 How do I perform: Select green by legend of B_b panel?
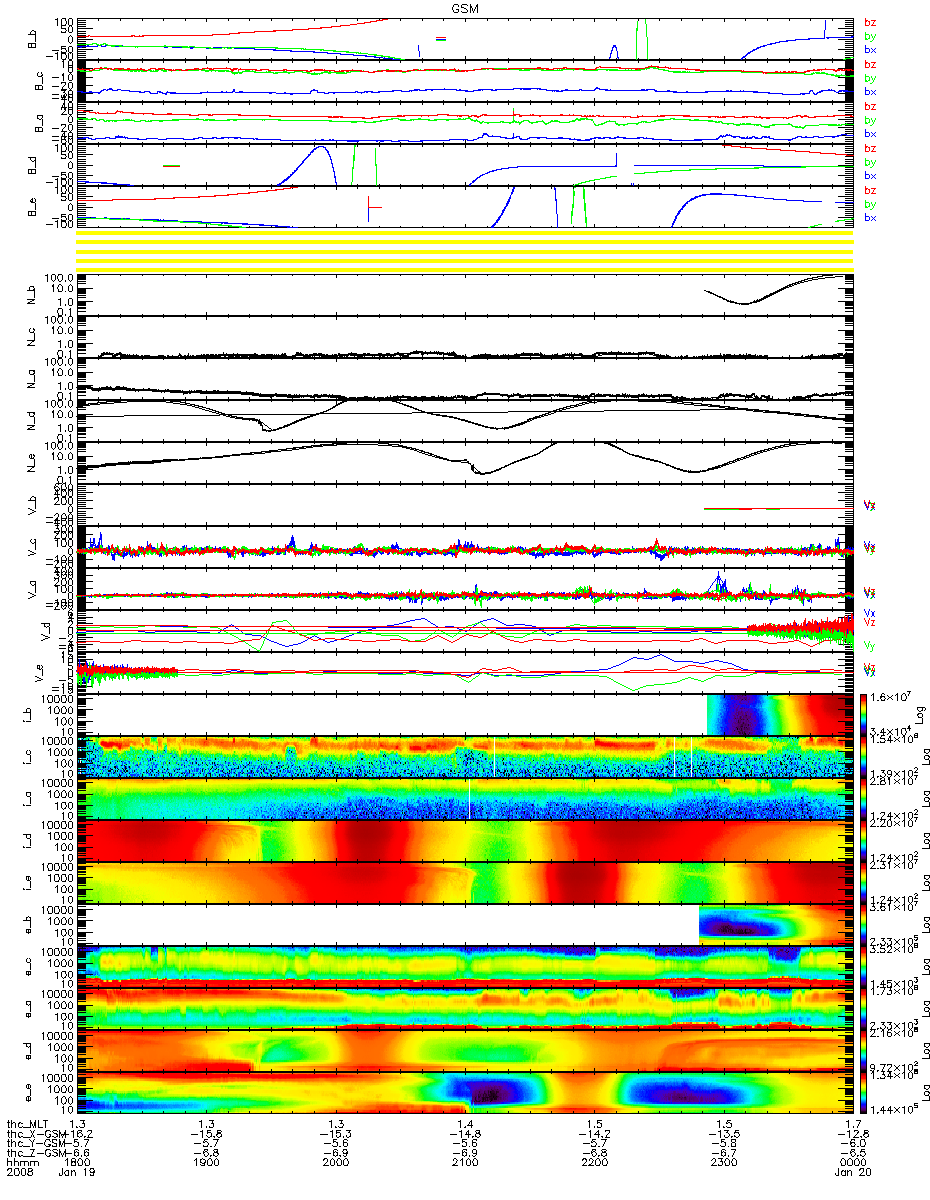tap(870, 36)
